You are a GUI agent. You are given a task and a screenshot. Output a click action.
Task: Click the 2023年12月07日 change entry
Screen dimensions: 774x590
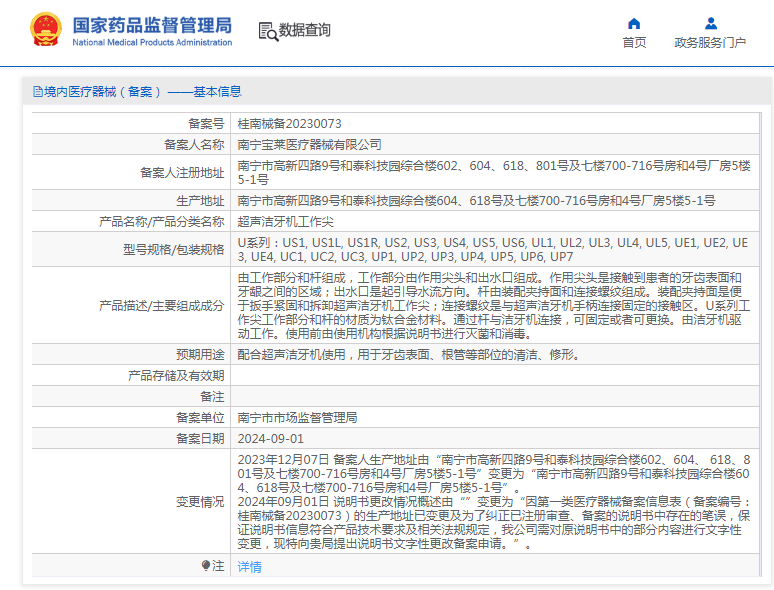tap(494, 473)
